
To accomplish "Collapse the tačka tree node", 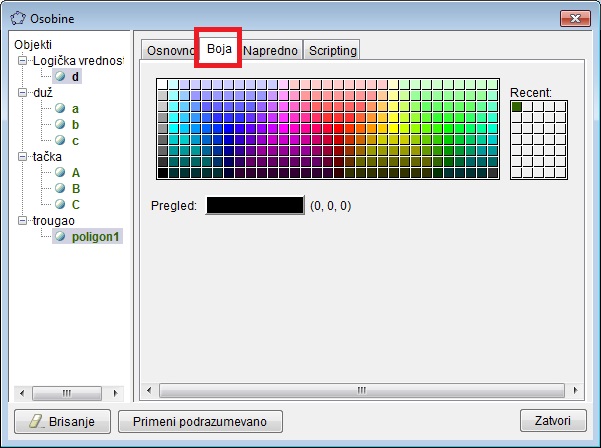I will [x=23, y=156].
